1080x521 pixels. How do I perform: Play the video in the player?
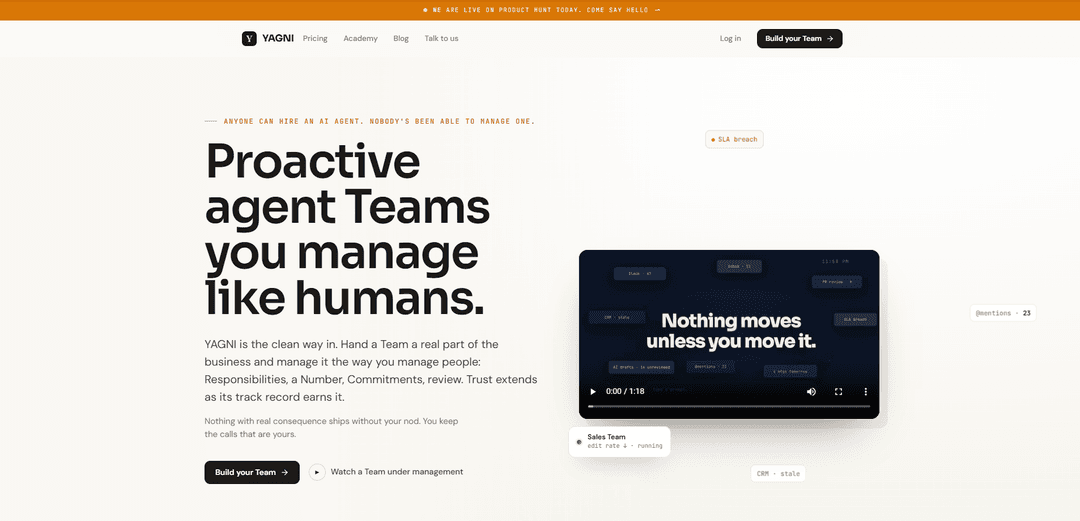pyautogui.click(x=592, y=391)
